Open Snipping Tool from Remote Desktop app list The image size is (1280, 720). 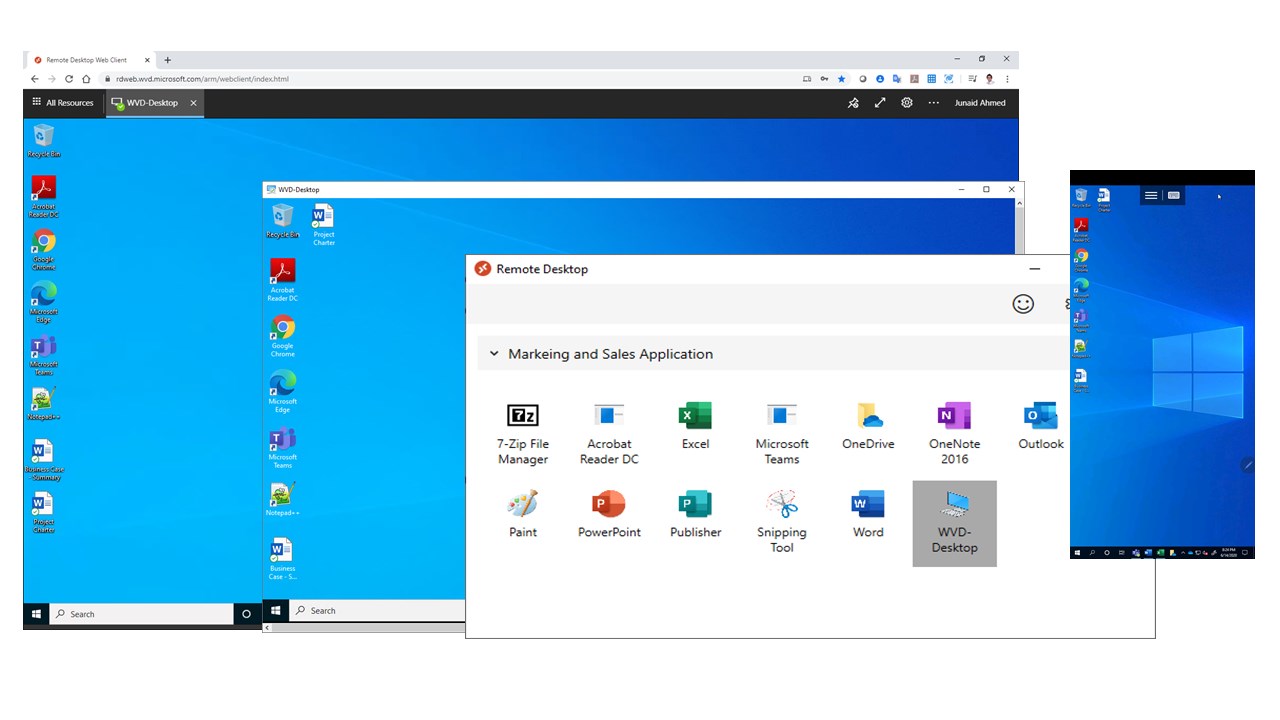(782, 523)
